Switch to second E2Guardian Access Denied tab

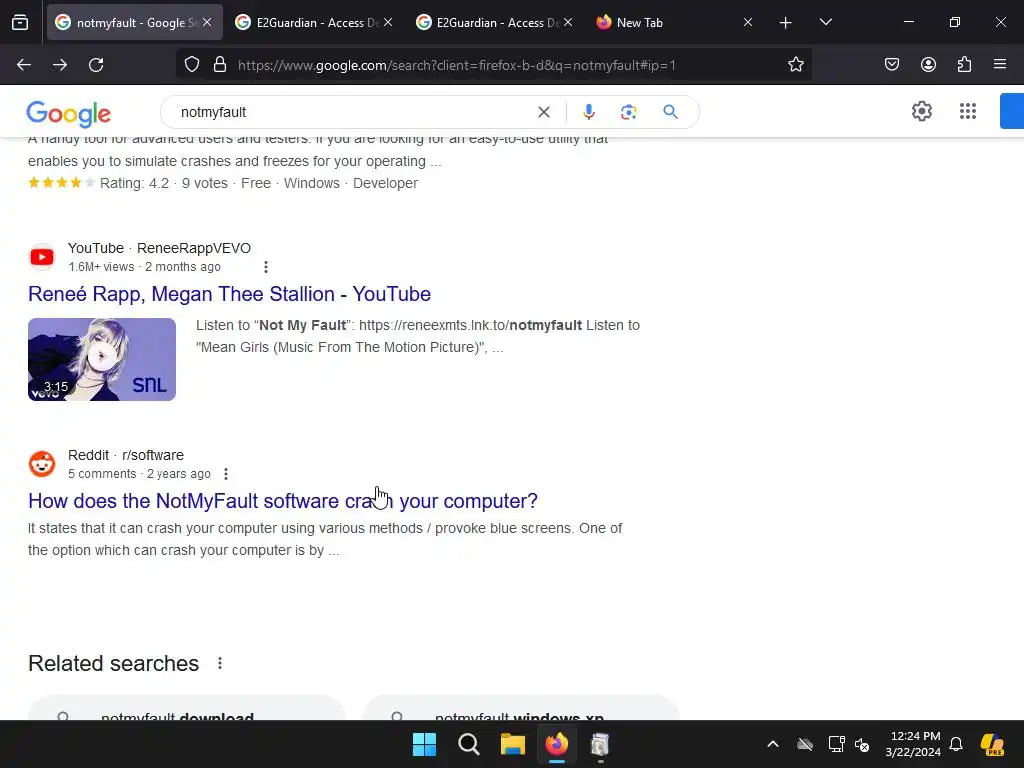click(x=495, y=22)
